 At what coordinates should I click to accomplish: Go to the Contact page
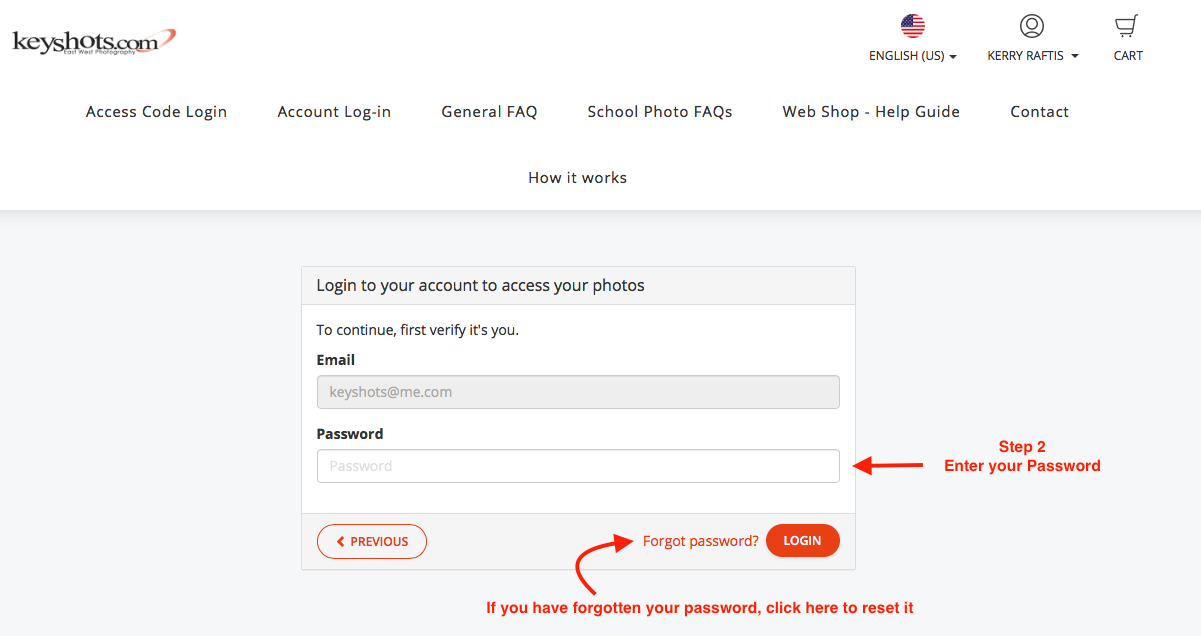click(1039, 112)
